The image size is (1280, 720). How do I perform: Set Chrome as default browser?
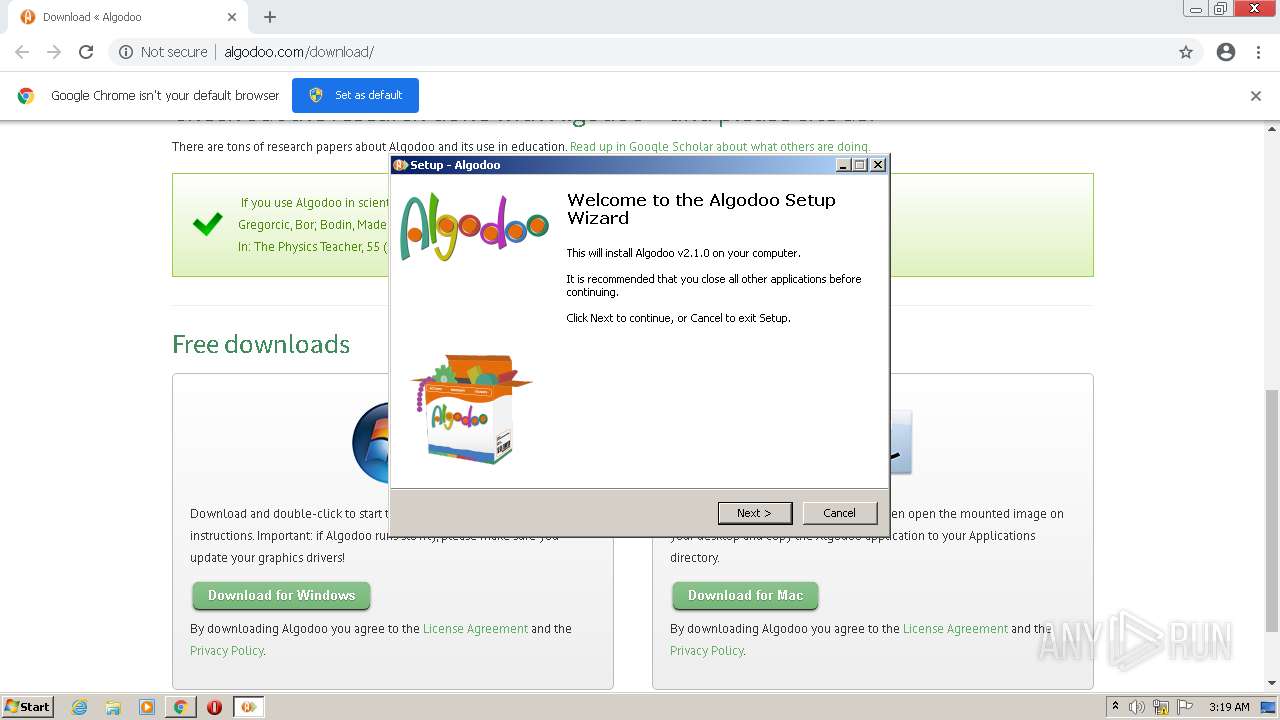(355, 95)
